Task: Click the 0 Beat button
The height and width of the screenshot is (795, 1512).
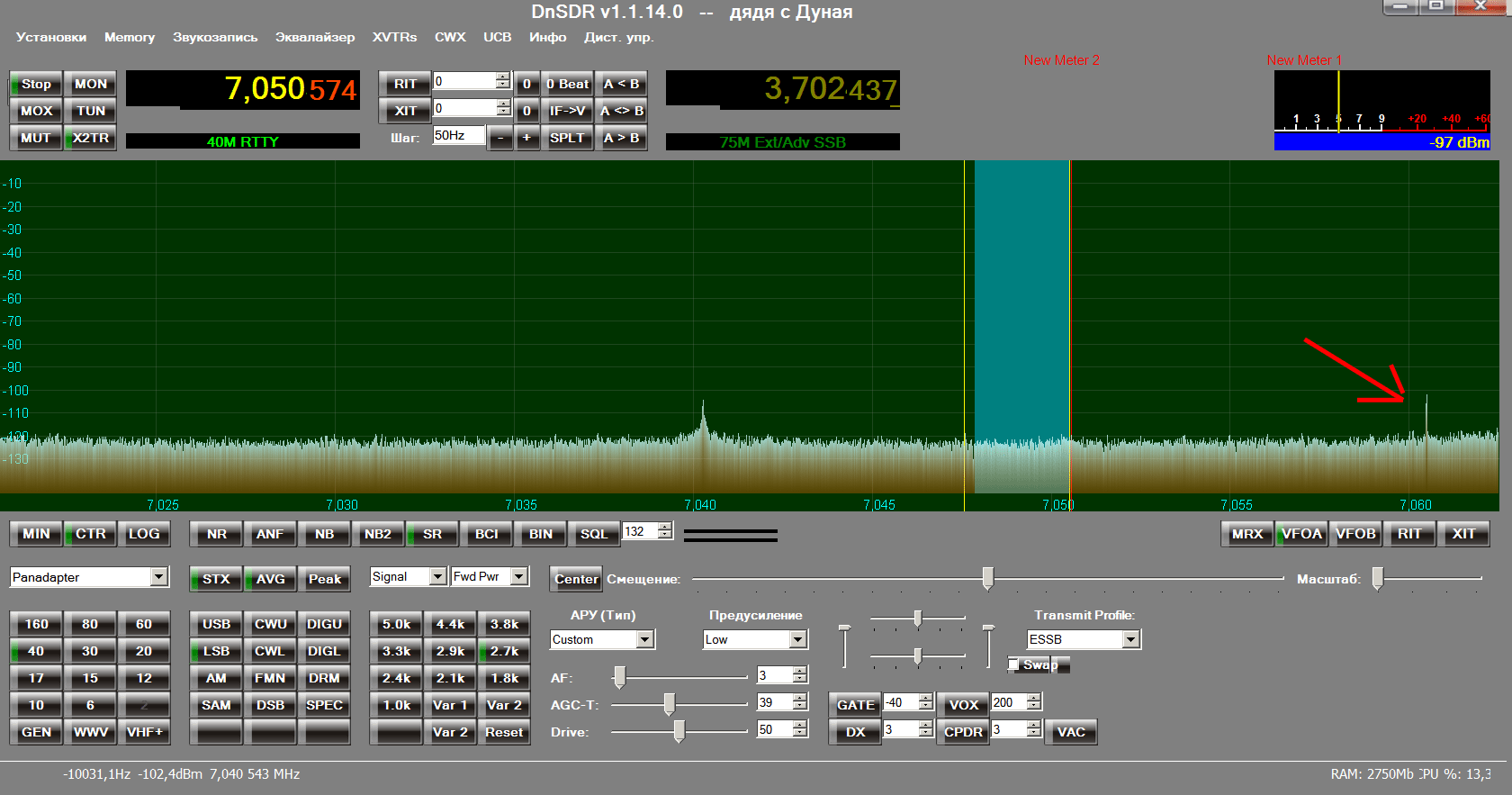Action: [x=568, y=84]
